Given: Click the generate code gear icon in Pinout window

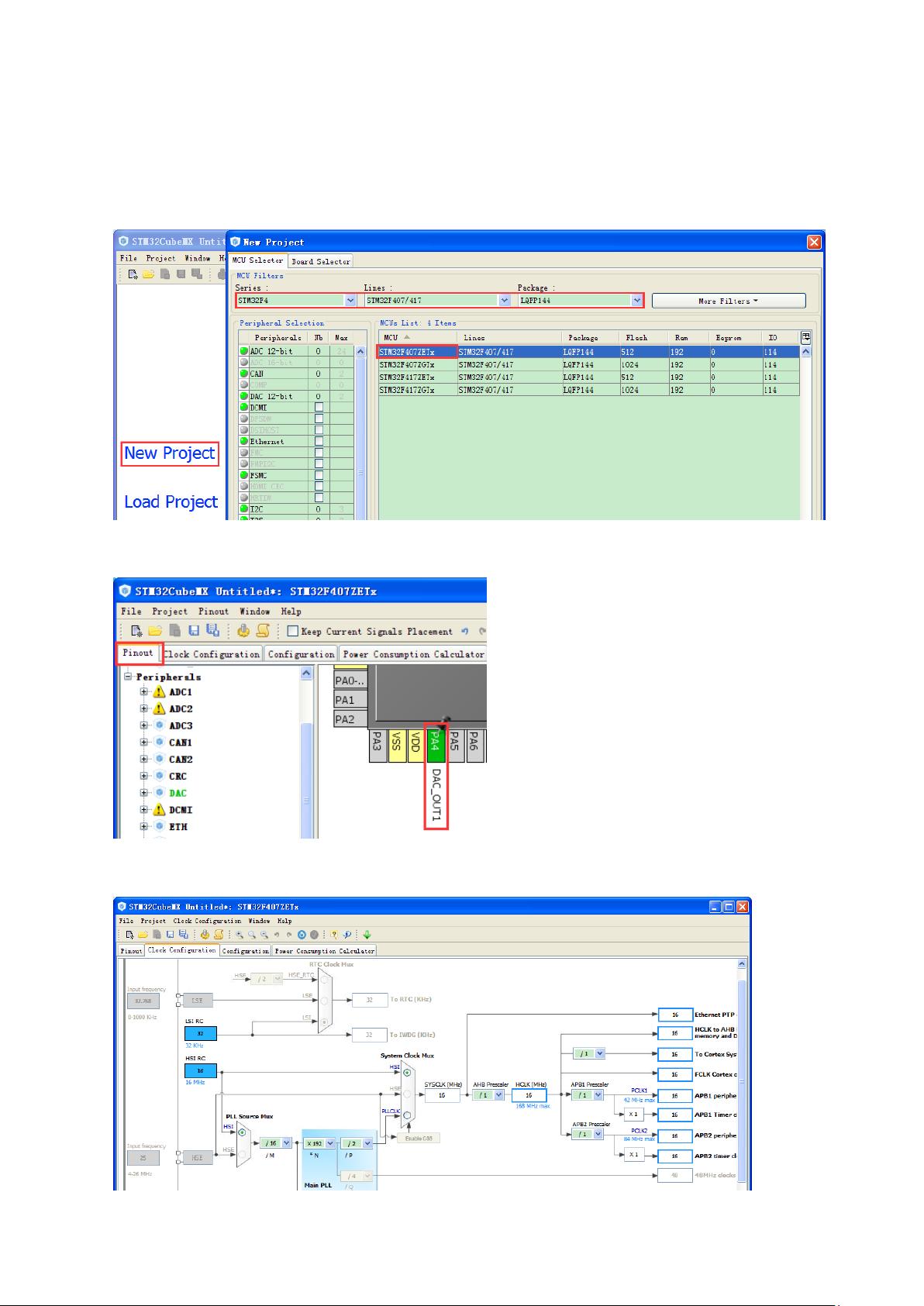Looking at the screenshot, I should point(243,631).
